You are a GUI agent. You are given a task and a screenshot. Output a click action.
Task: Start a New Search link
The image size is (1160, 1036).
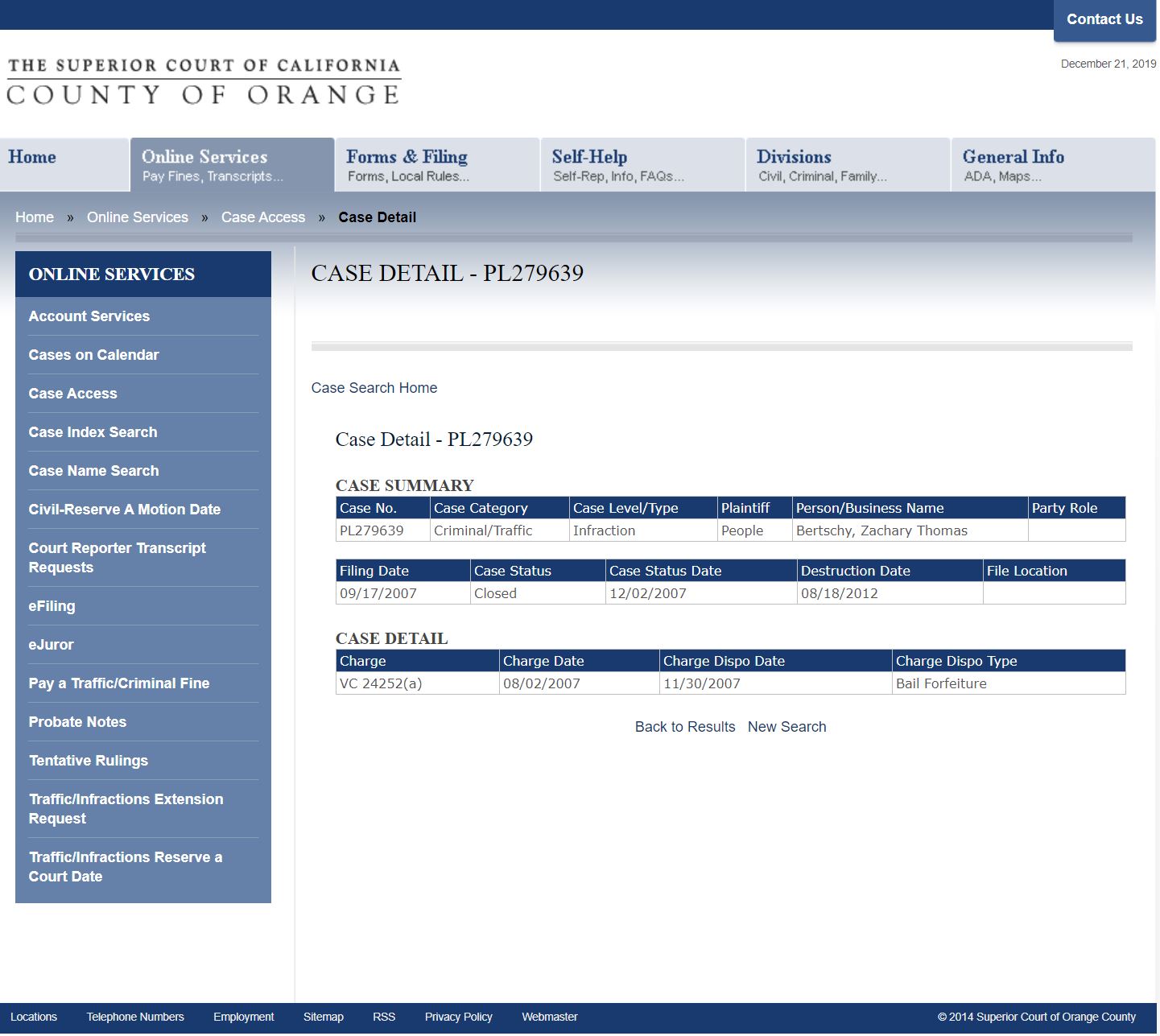point(787,727)
